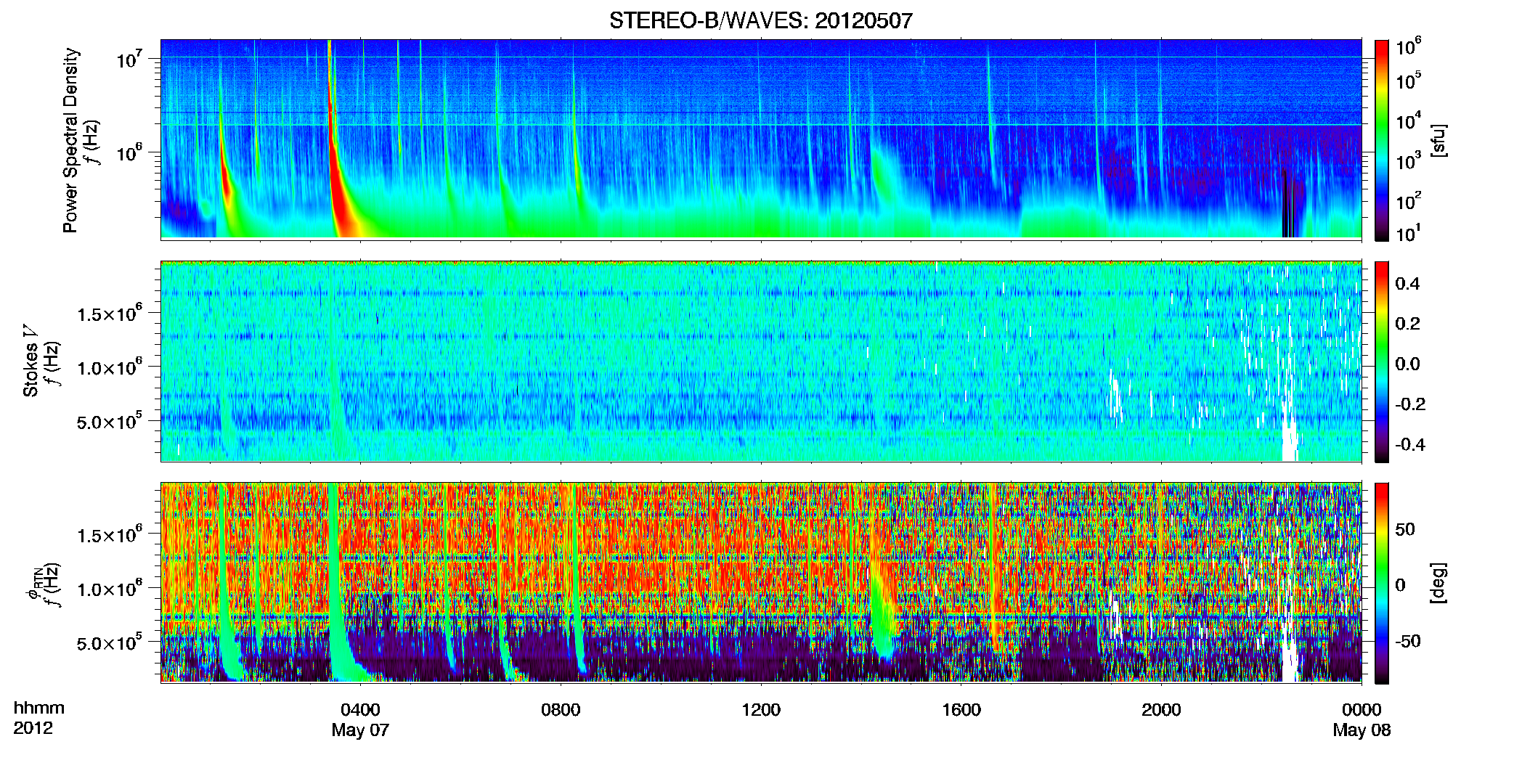
Task: Click the deg angle colorbar
Action: point(1382,583)
